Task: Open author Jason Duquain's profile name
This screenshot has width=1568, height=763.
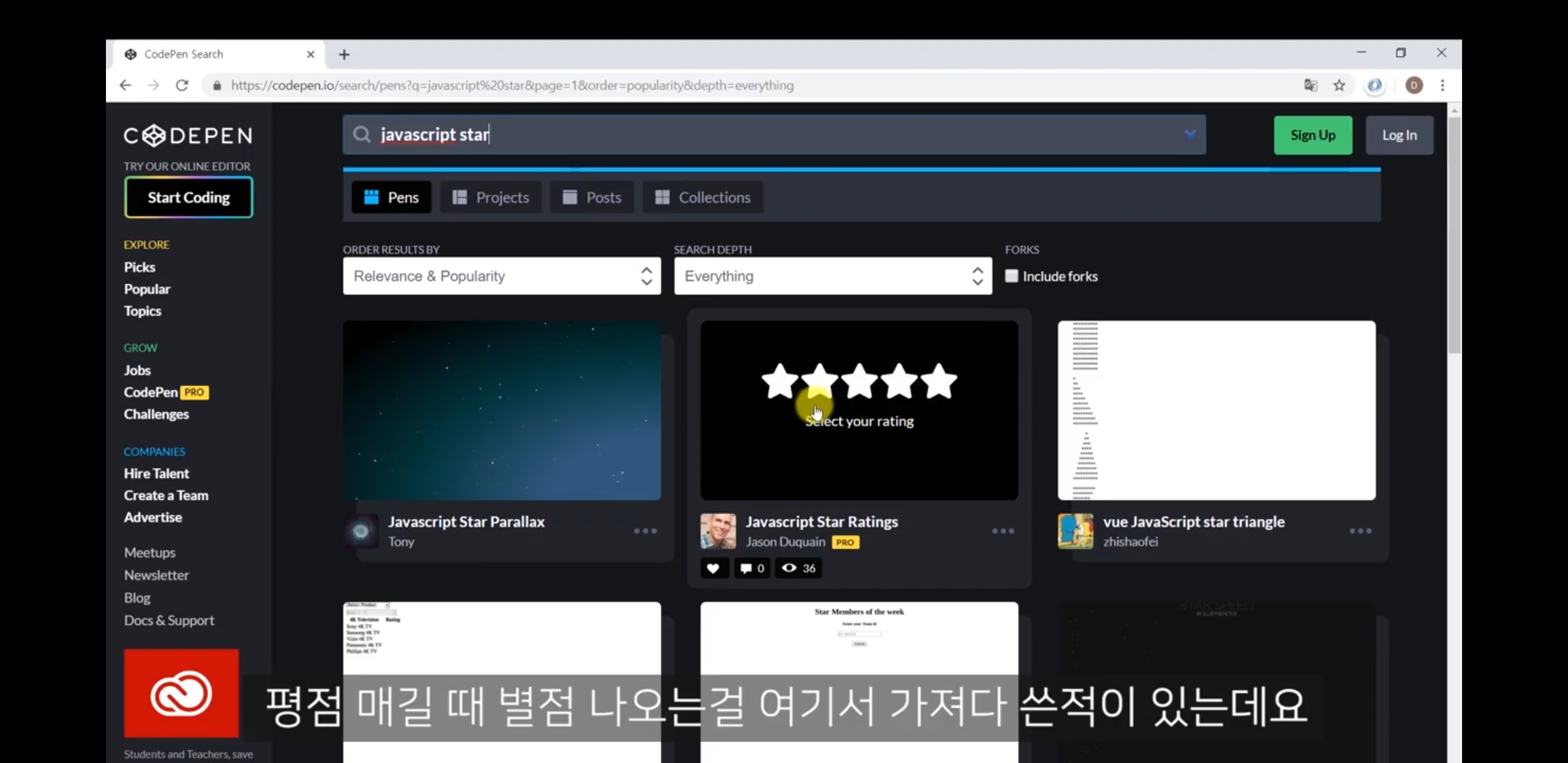Action: (x=785, y=542)
